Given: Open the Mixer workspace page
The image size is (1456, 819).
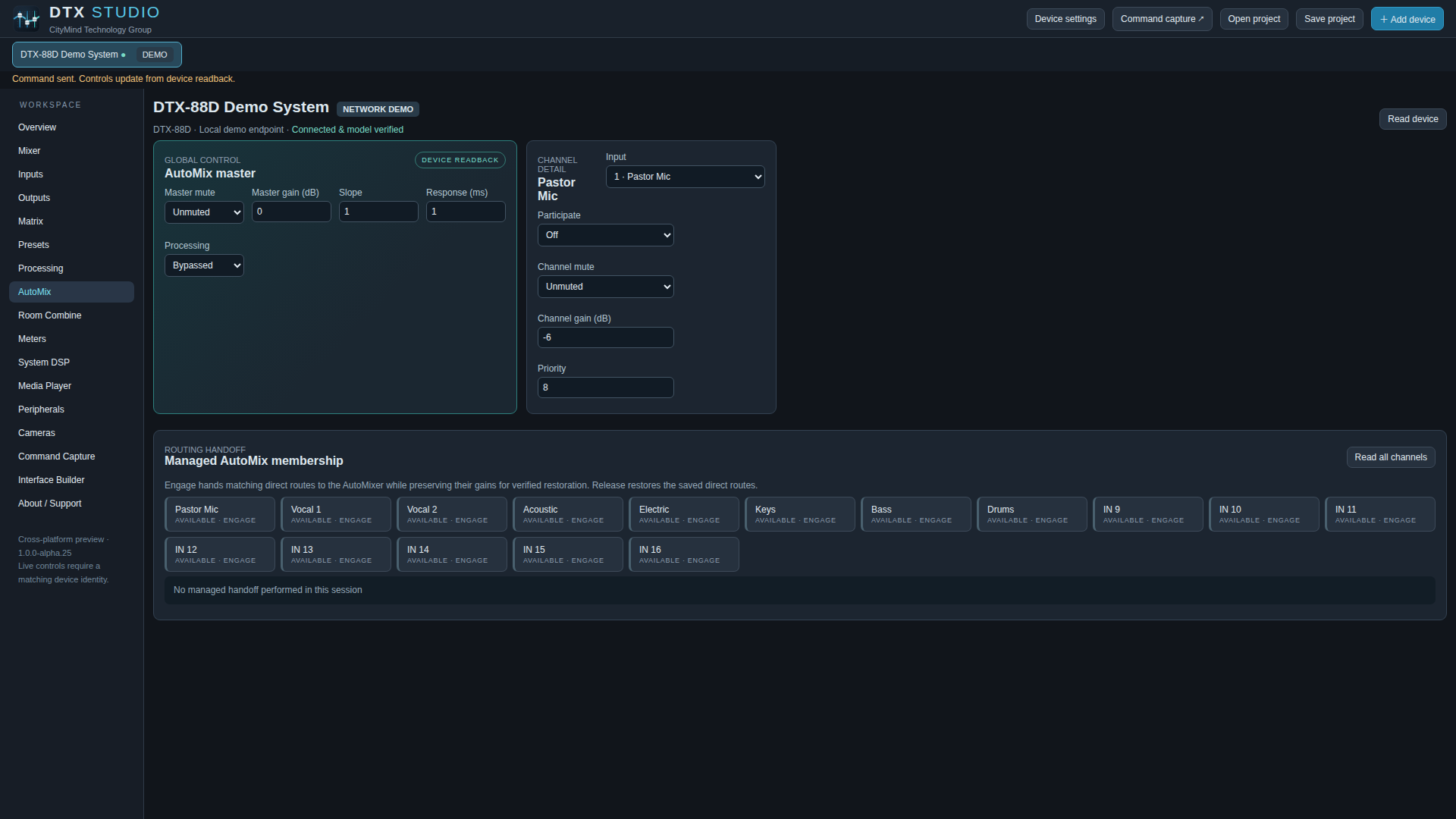Looking at the screenshot, I should 71,151.
